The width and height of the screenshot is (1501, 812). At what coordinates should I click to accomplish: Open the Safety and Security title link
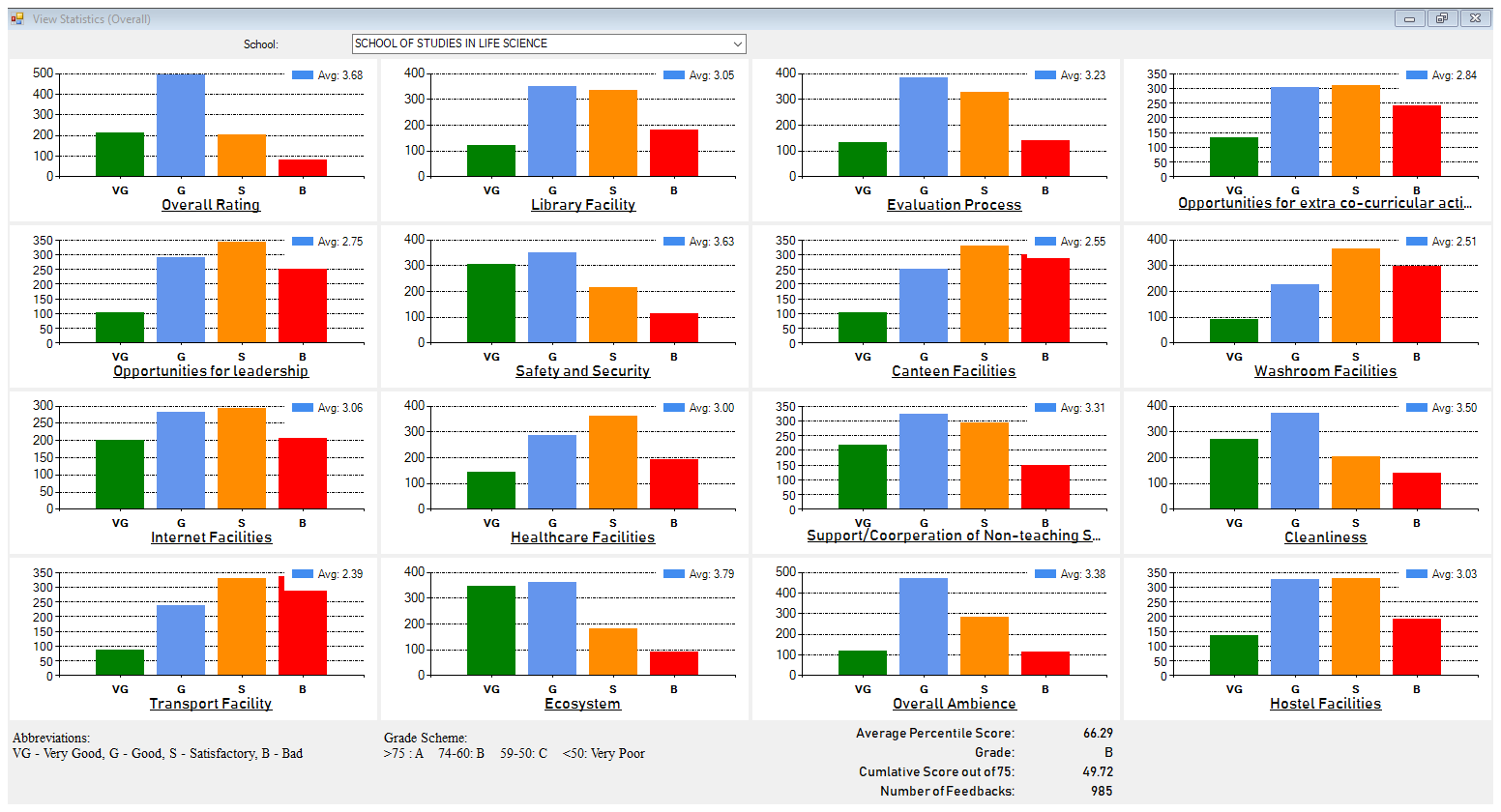pos(582,371)
